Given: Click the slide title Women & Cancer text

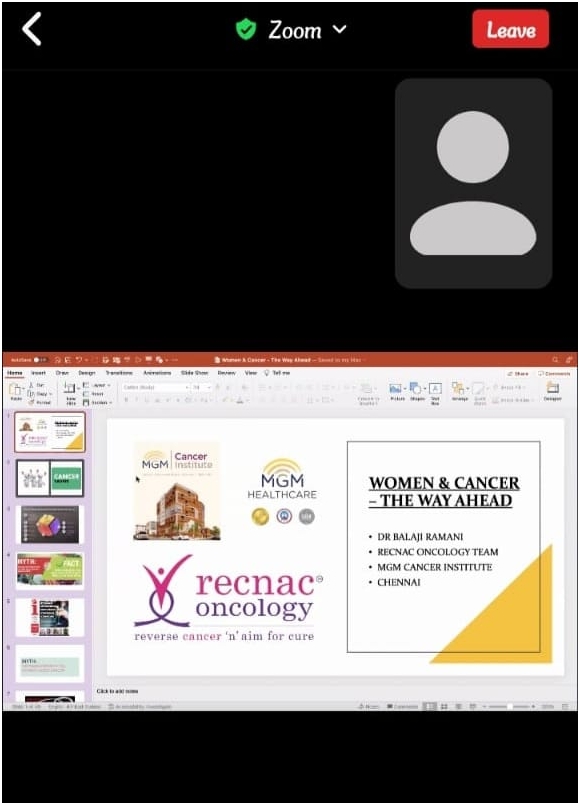Looking at the screenshot, I should coord(444,491).
